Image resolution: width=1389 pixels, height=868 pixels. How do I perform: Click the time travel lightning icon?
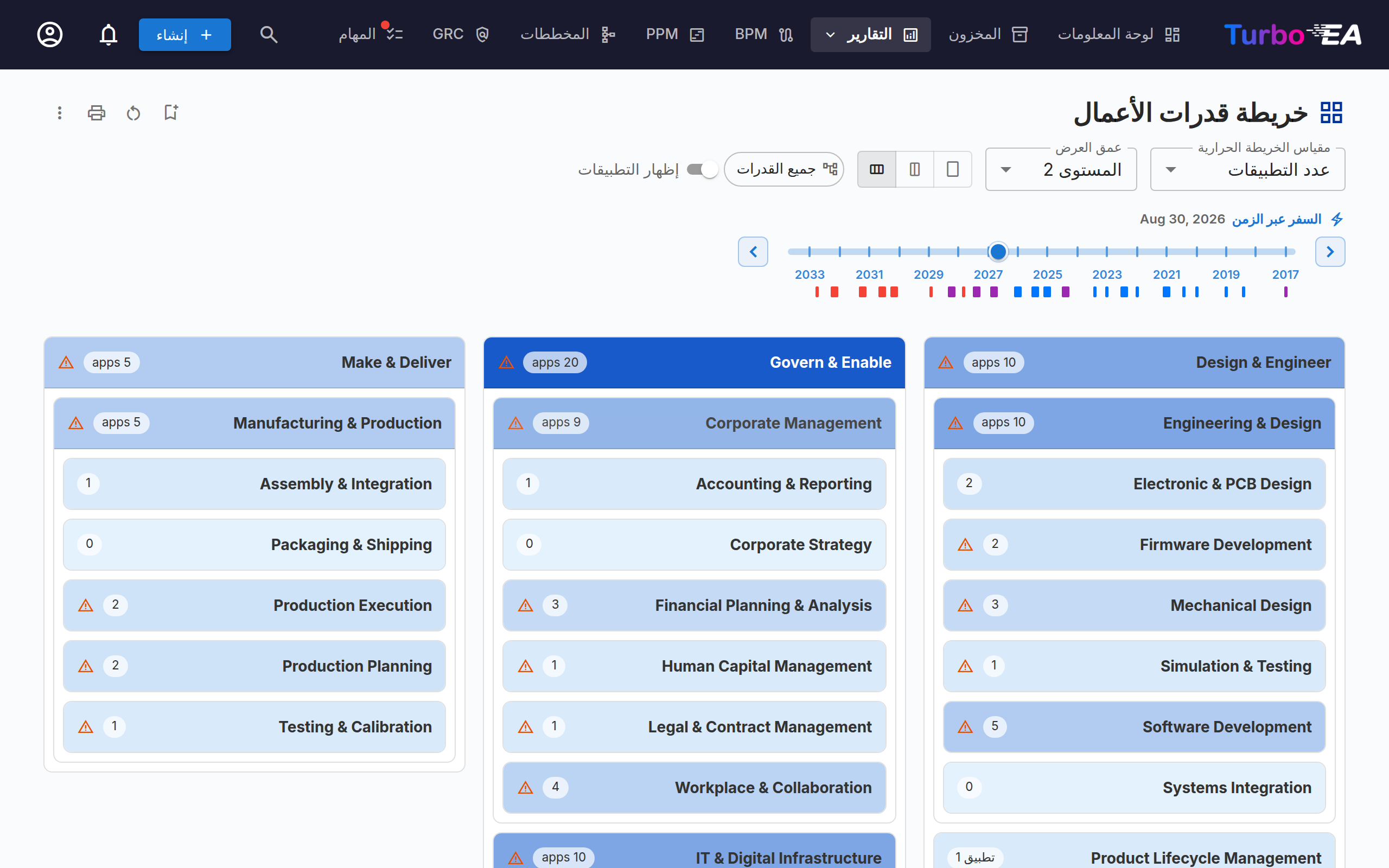point(1337,219)
